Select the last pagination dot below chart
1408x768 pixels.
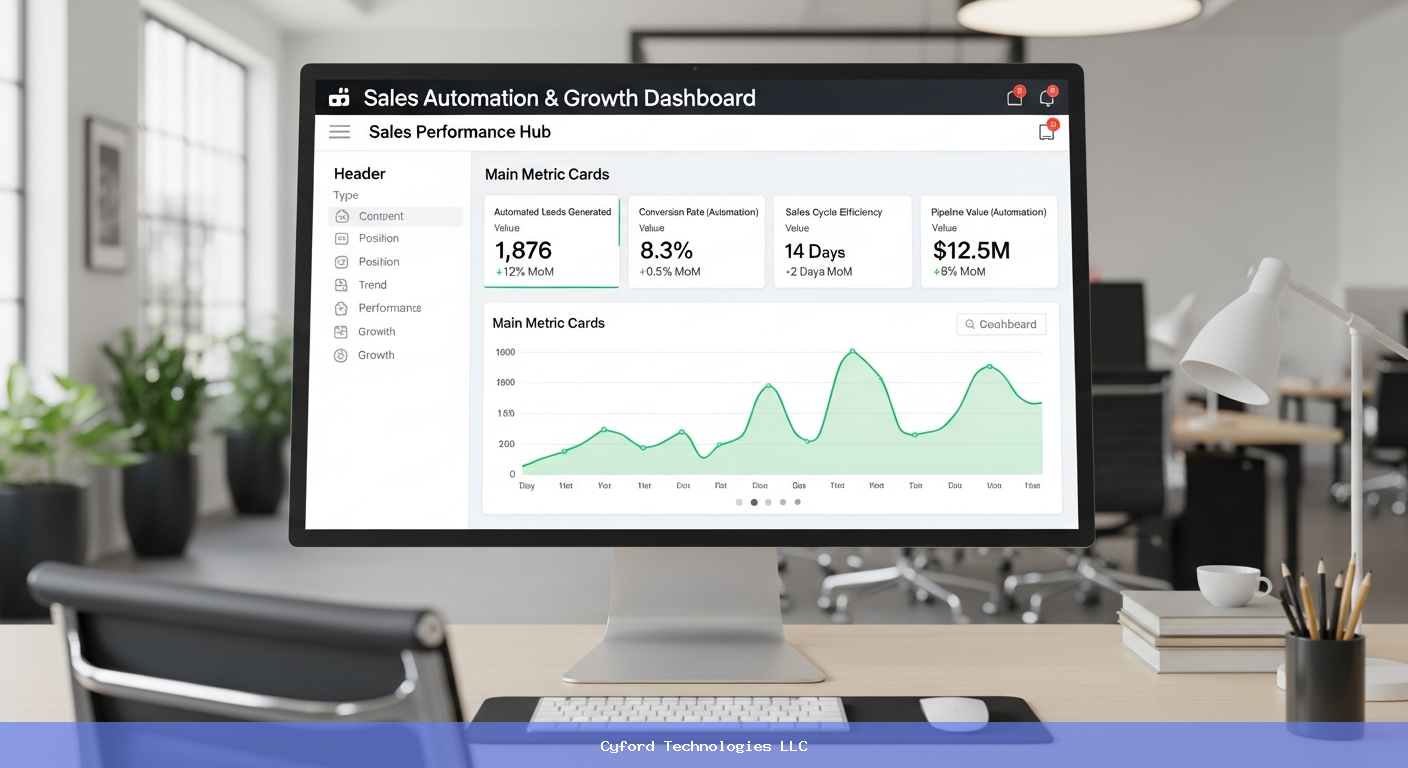pyautogui.click(x=797, y=502)
